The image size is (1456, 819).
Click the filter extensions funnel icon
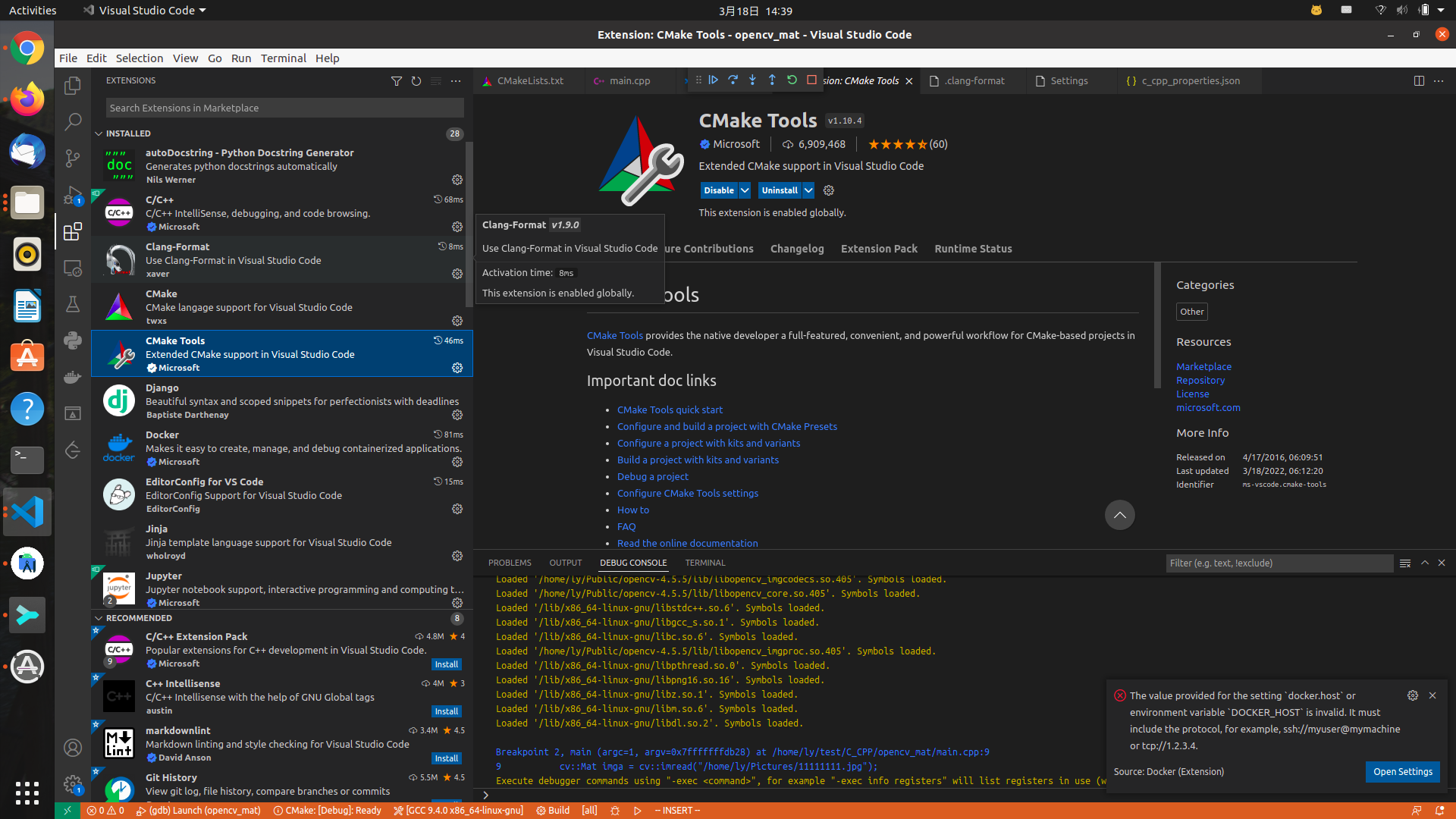pyautogui.click(x=396, y=81)
